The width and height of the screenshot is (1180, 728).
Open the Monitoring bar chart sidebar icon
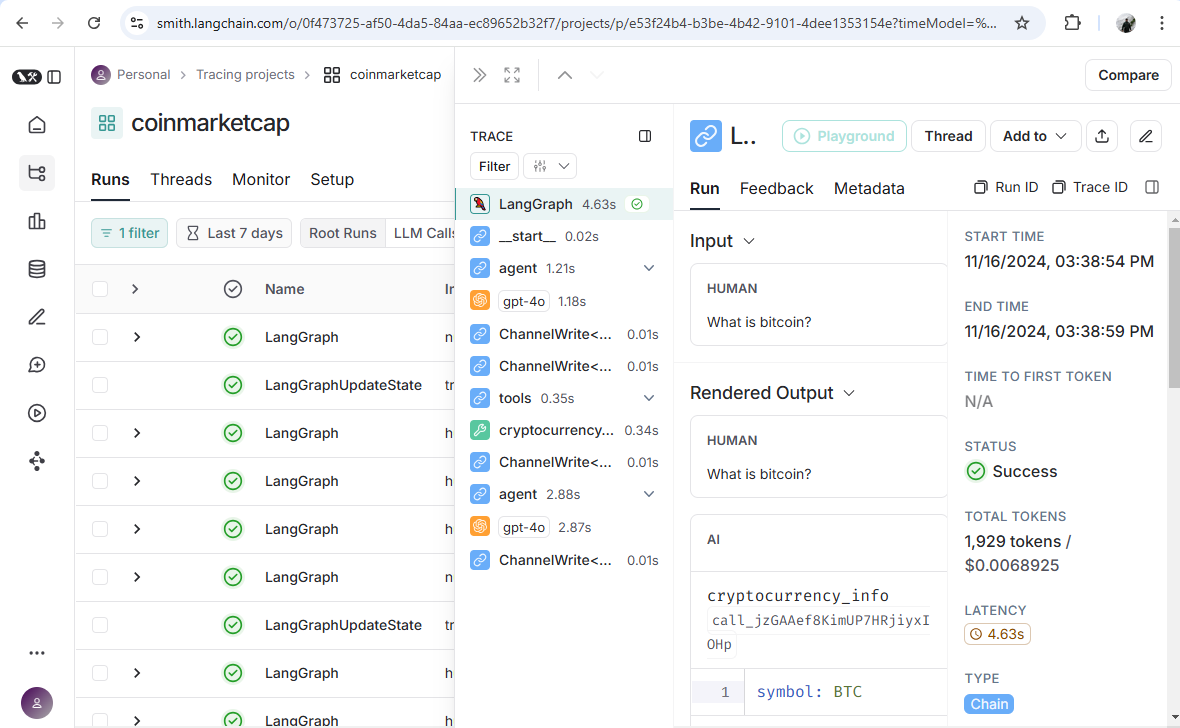(37, 221)
